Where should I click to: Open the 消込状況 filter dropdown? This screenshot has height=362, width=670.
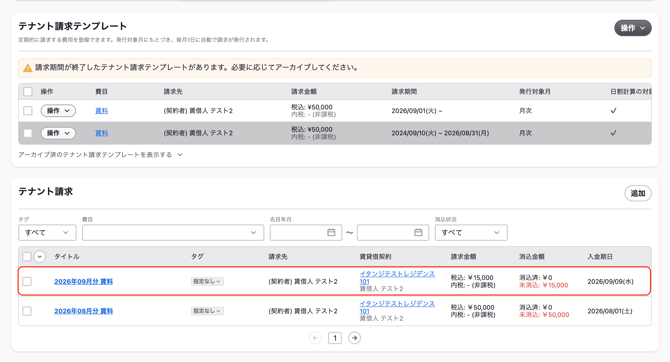471,233
